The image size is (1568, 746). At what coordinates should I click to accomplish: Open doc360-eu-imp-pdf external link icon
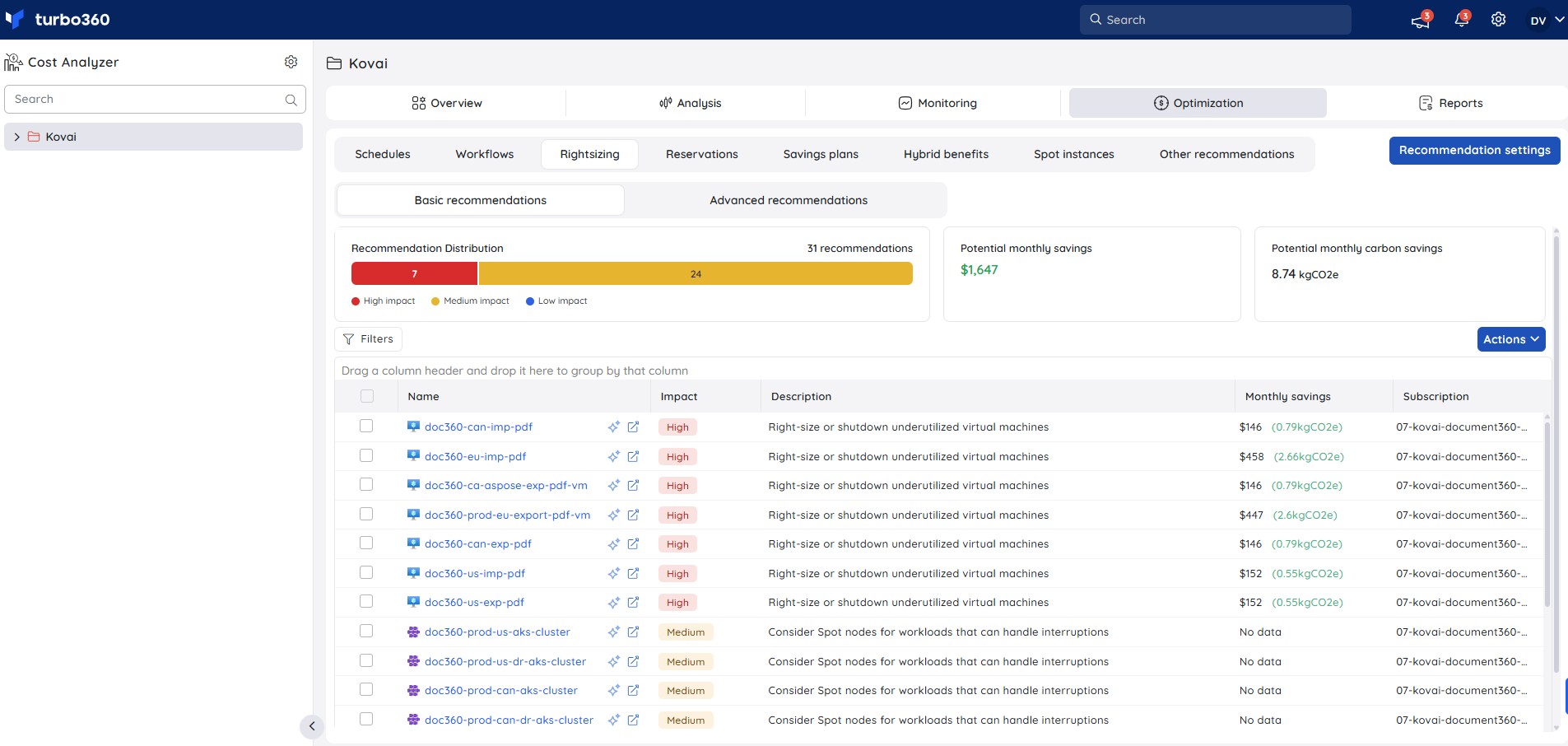tap(633, 456)
